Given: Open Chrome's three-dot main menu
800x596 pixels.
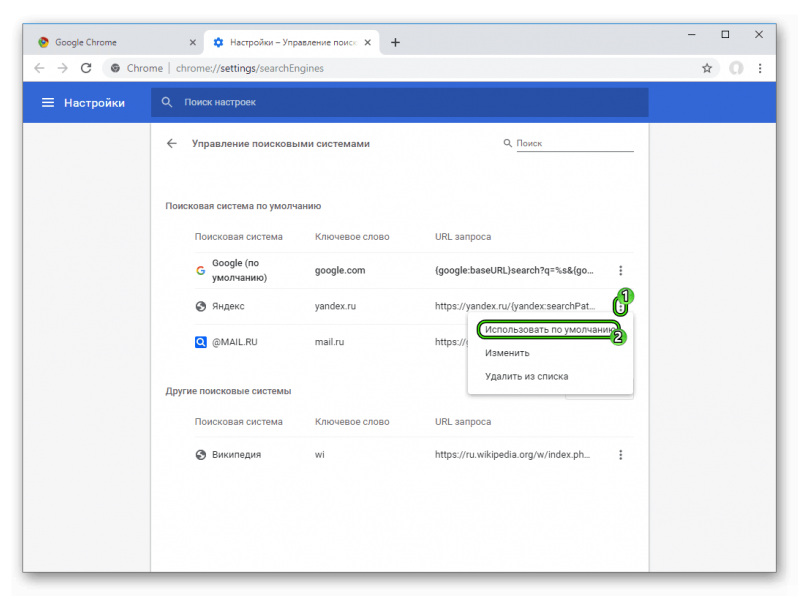Looking at the screenshot, I should click(760, 68).
